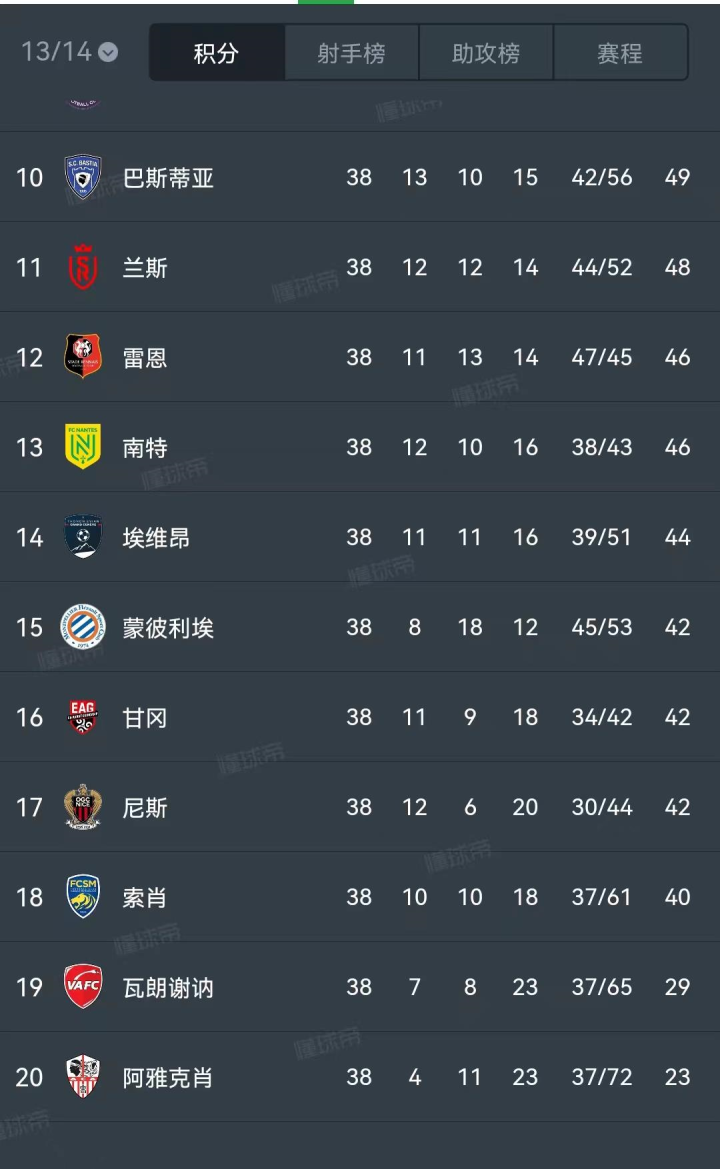
Task: Open the 13/14 season dropdown
Action: pos(69,52)
